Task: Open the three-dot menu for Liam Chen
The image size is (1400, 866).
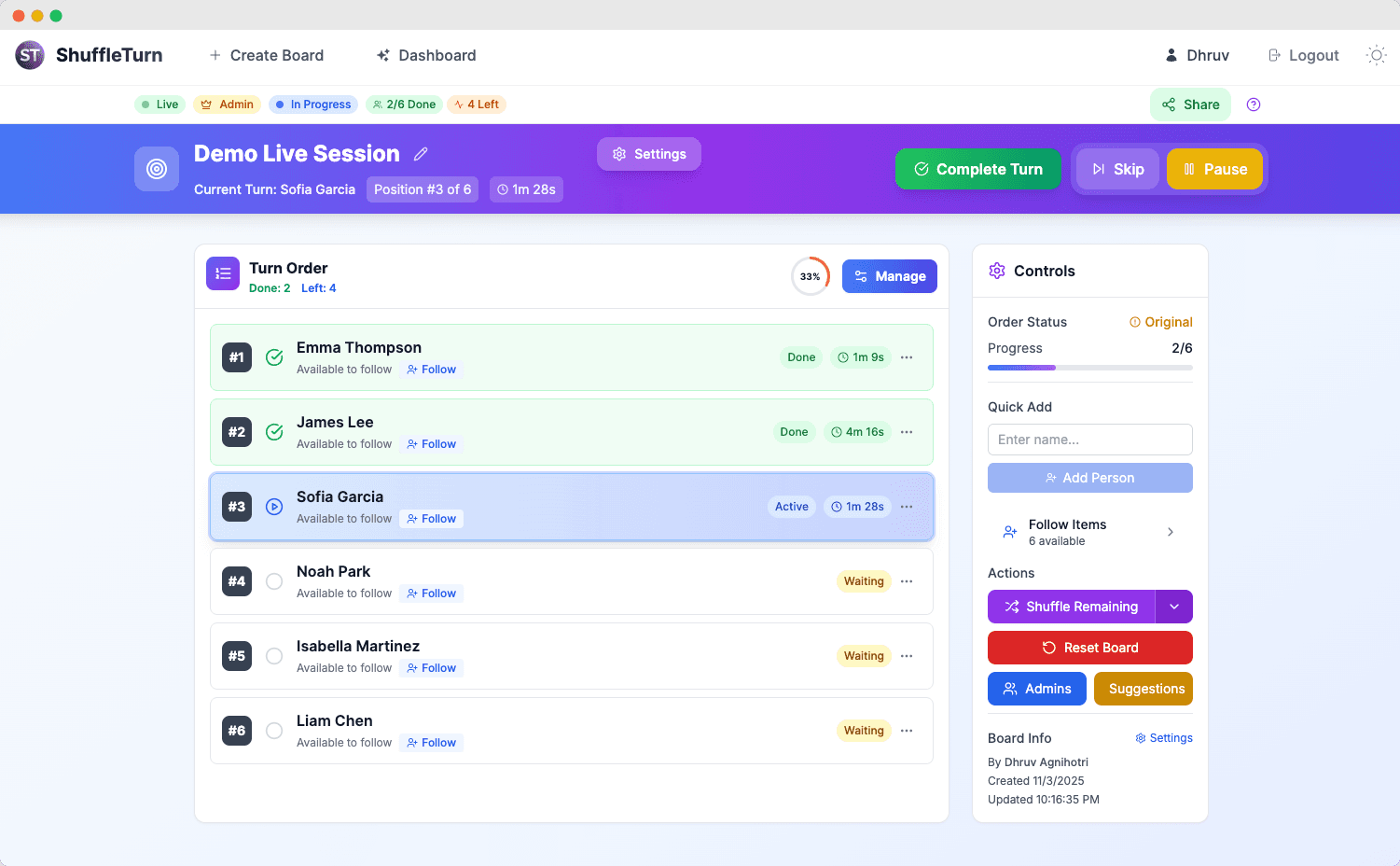Action: [x=907, y=731]
